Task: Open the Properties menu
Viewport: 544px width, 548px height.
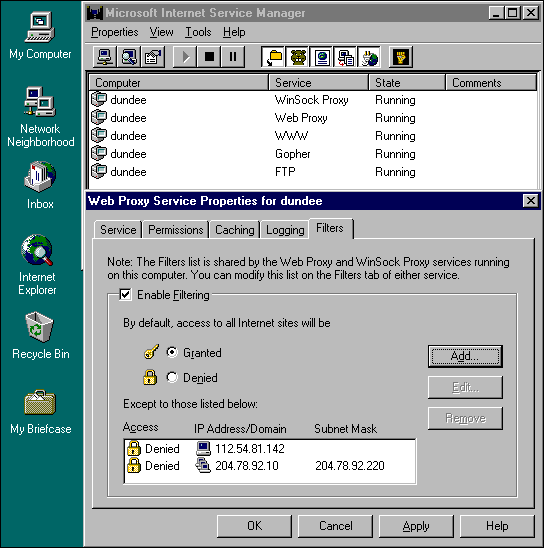Action: click(x=115, y=32)
